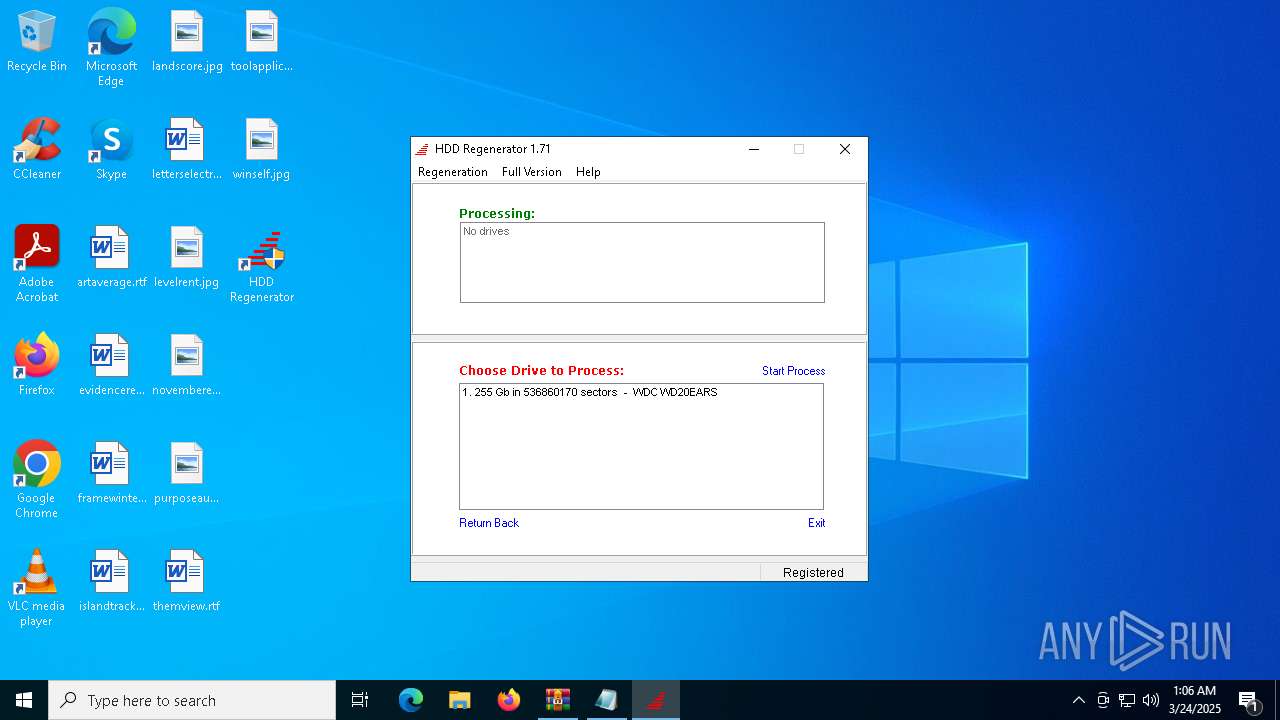Select the Adobe Acrobat desktop shortcut
This screenshot has height=720, width=1280.
click(37, 264)
